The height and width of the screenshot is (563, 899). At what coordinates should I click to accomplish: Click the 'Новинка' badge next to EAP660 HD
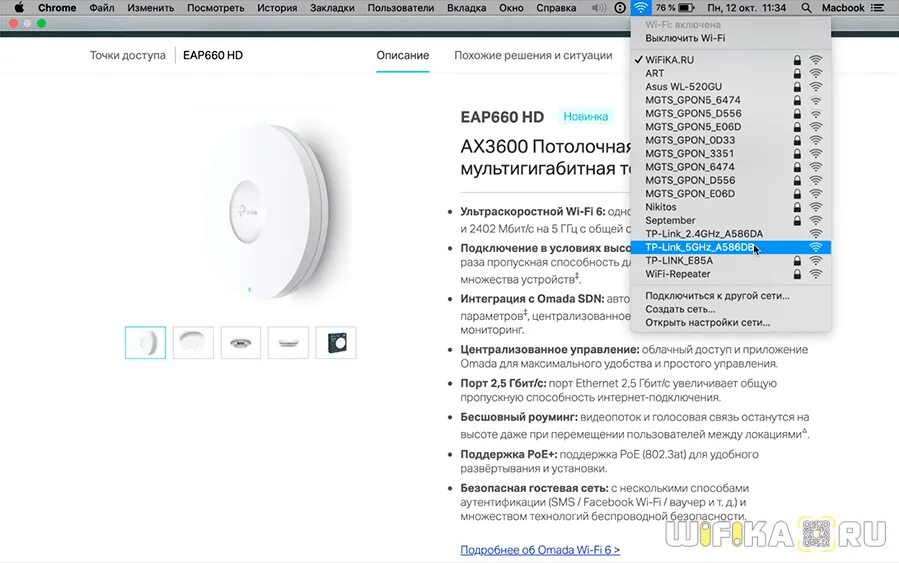click(585, 116)
